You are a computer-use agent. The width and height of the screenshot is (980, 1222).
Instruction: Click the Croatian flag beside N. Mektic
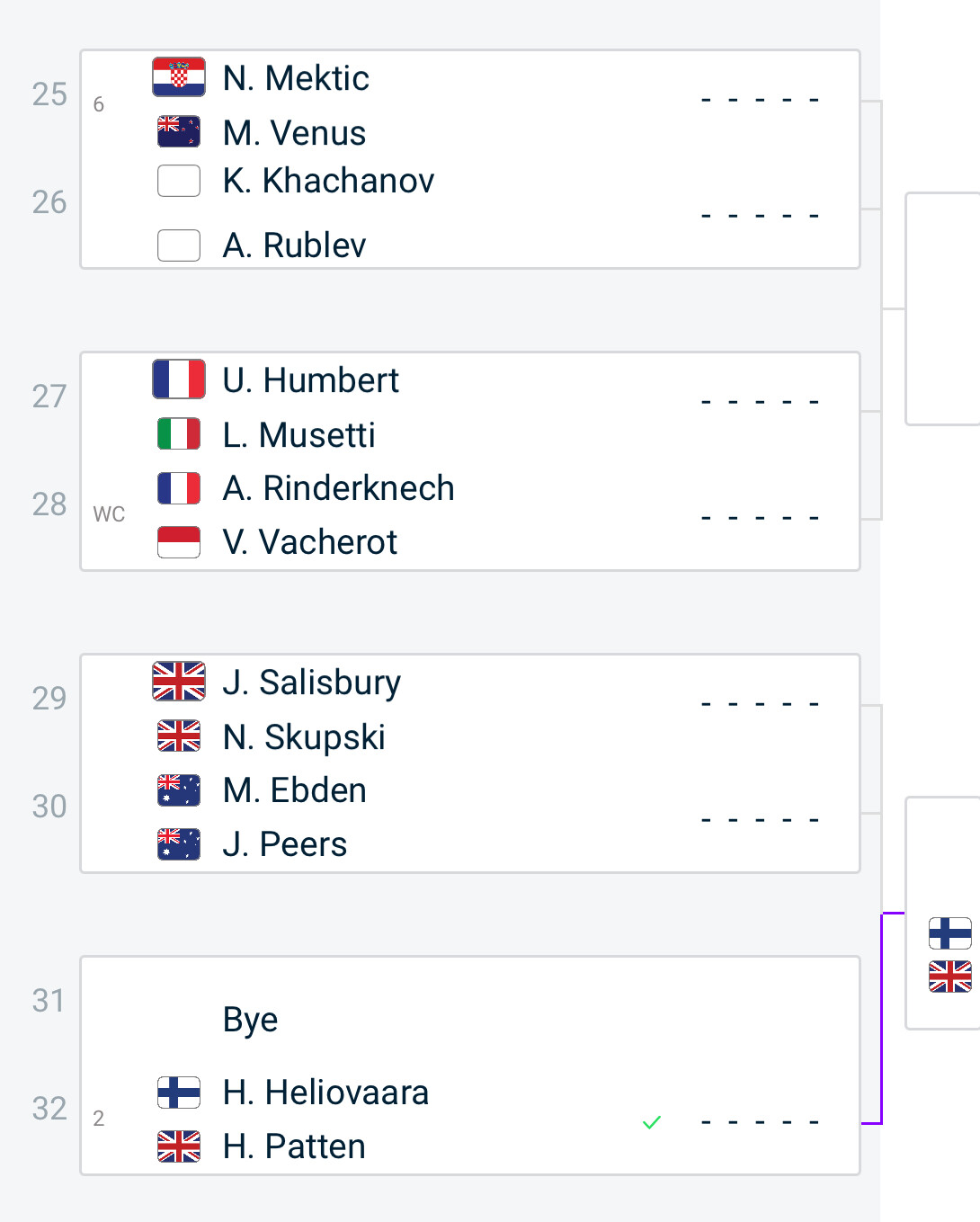(179, 77)
